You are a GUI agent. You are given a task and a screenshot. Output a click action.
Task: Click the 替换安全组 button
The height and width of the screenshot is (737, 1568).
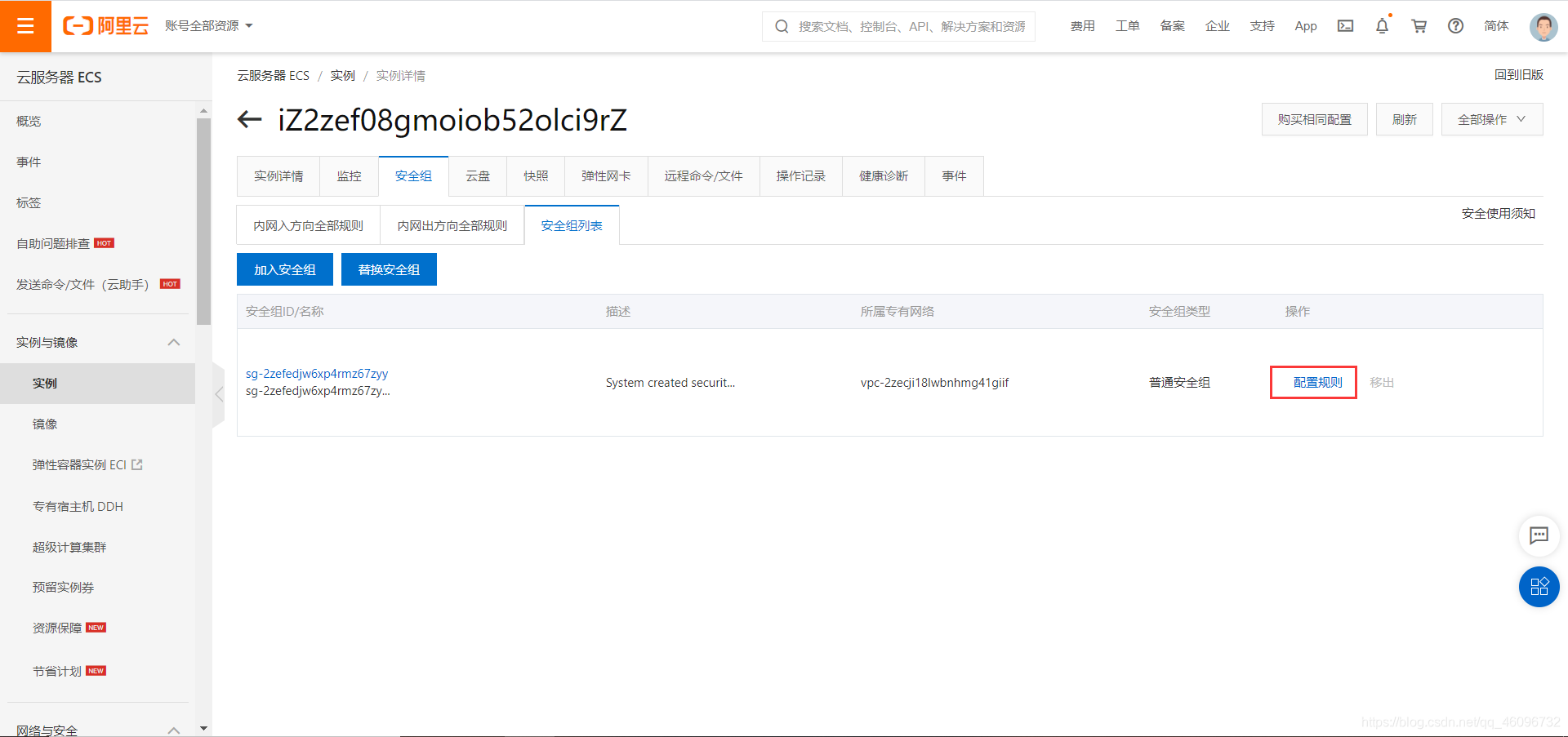pos(389,269)
